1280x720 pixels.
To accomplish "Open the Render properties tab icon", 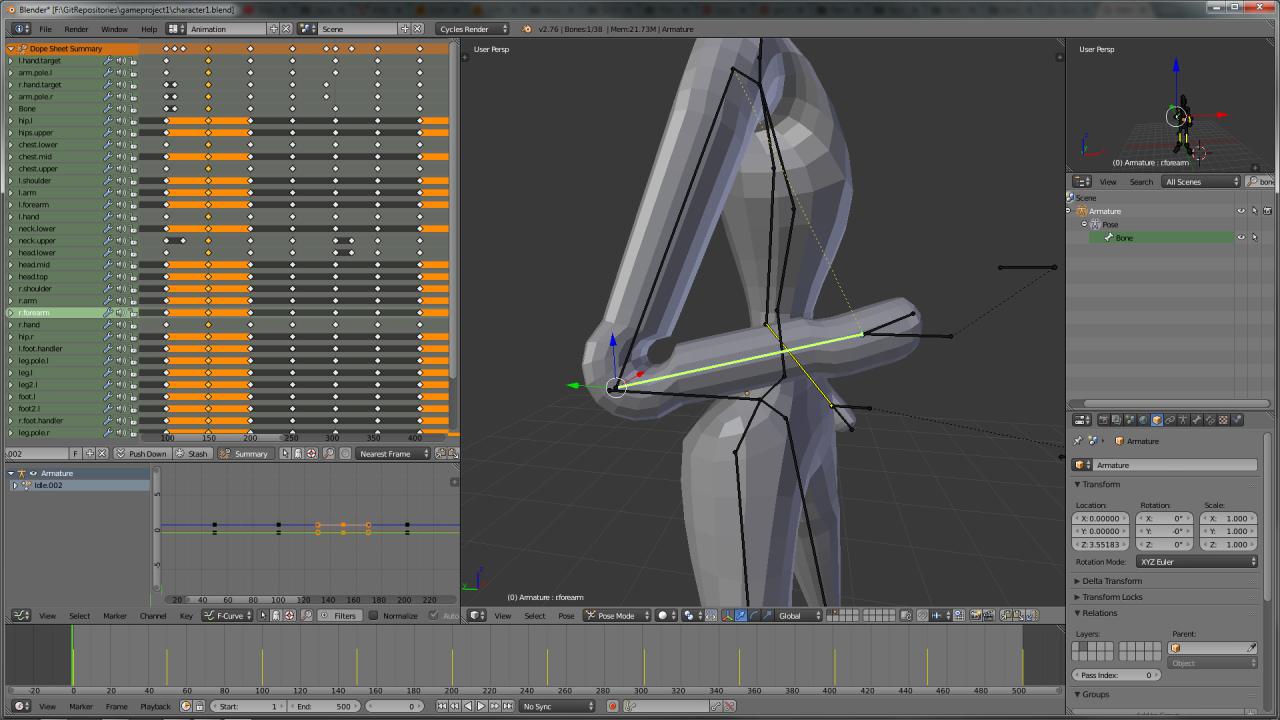I will click(1104, 420).
